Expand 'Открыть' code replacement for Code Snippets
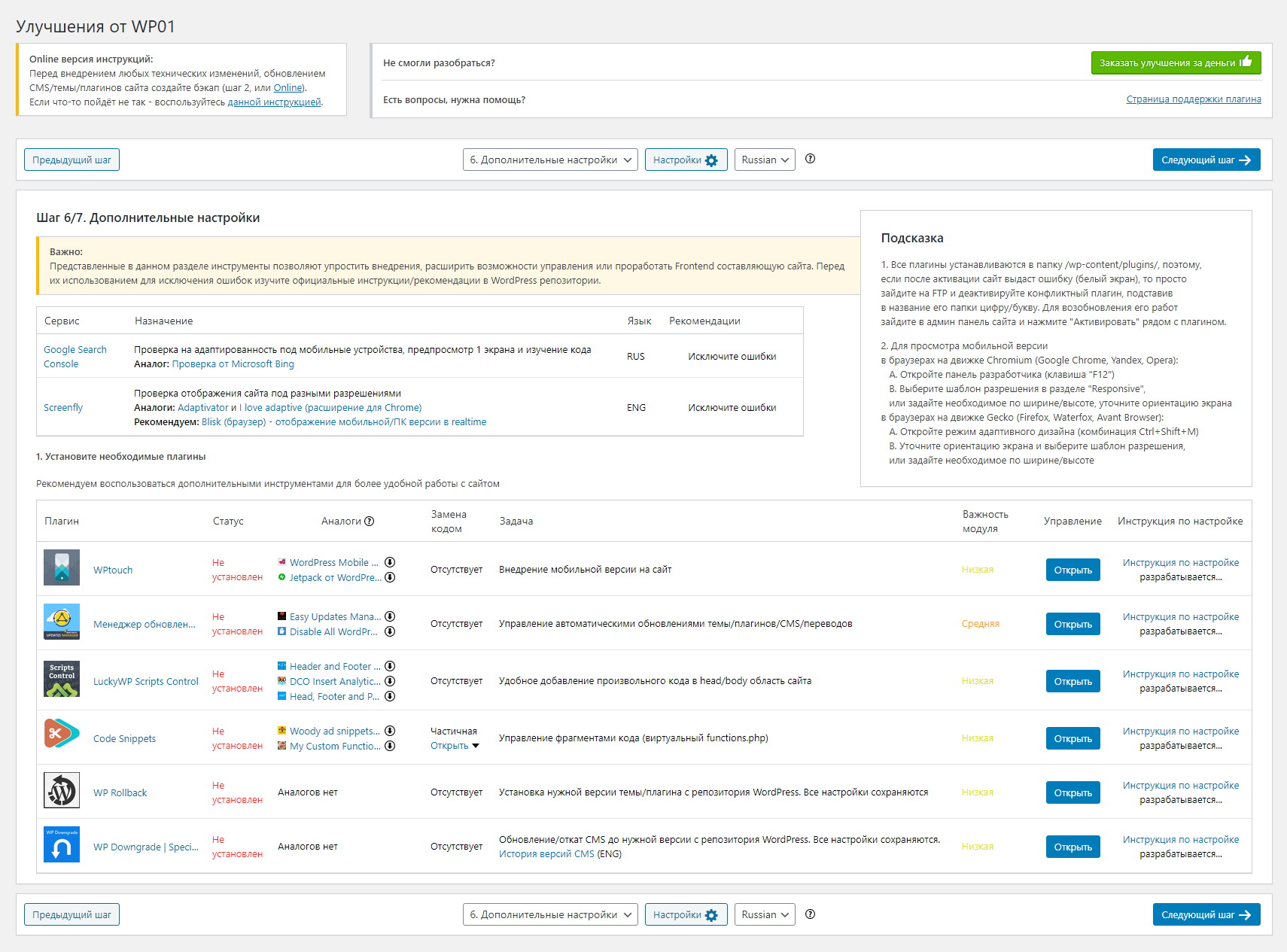The image size is (1287, 952). click(455, 746)
